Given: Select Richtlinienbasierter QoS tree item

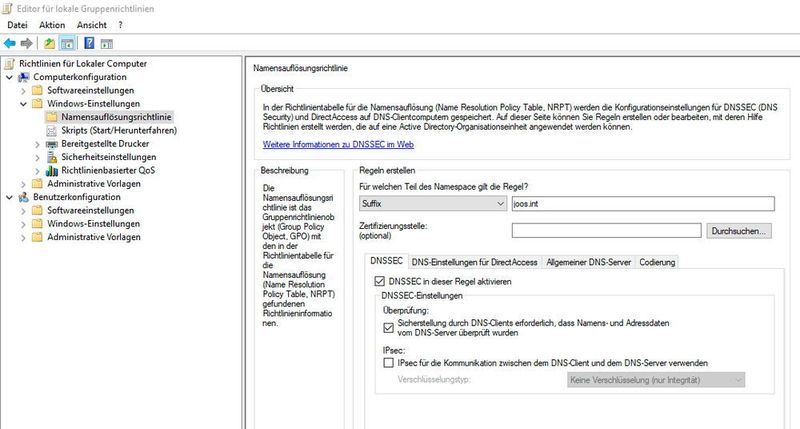Looking at the screenshot, I should pyautogui.click(x=108, y=170).
